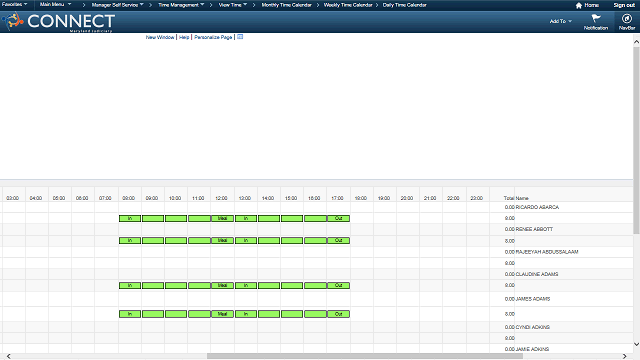The image size is (640, 360).
Task: Click the Out block under James Adams
Action: pyautogui.click(x=338, y=314)
